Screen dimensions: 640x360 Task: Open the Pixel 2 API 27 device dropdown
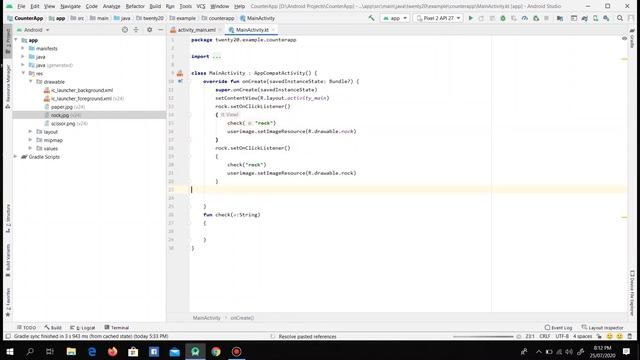click(438, 18)
